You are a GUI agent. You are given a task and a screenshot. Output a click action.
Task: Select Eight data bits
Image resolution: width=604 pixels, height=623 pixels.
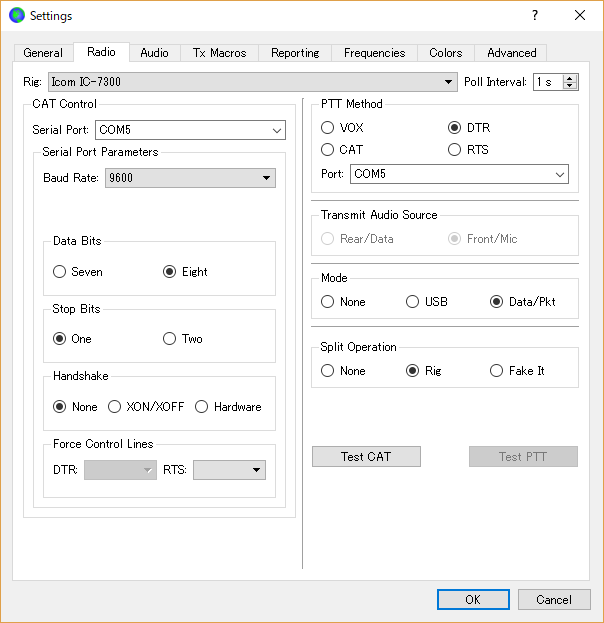(185, 272)
